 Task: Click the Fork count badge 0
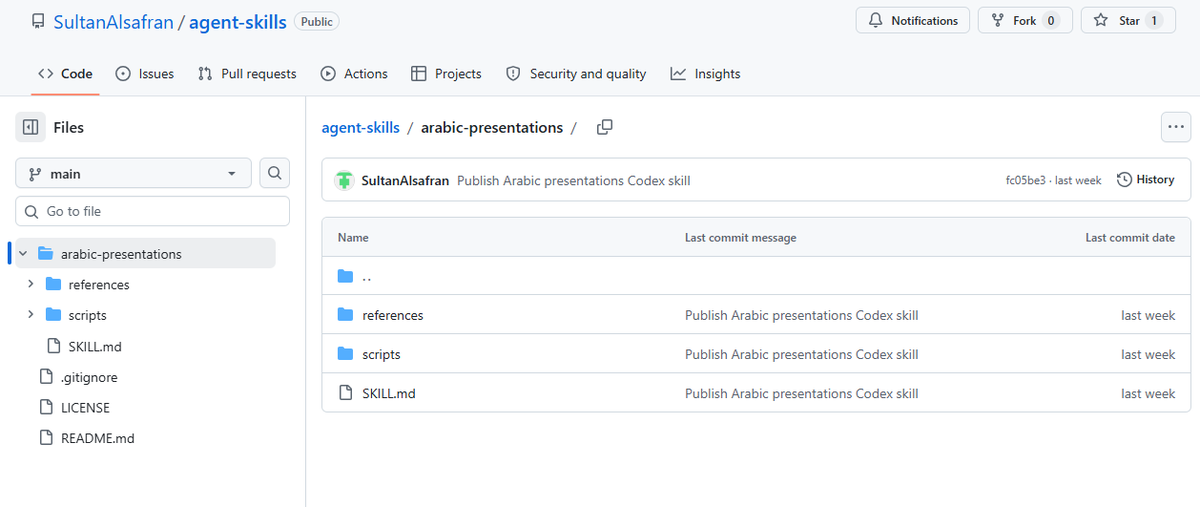[1051, 20]
